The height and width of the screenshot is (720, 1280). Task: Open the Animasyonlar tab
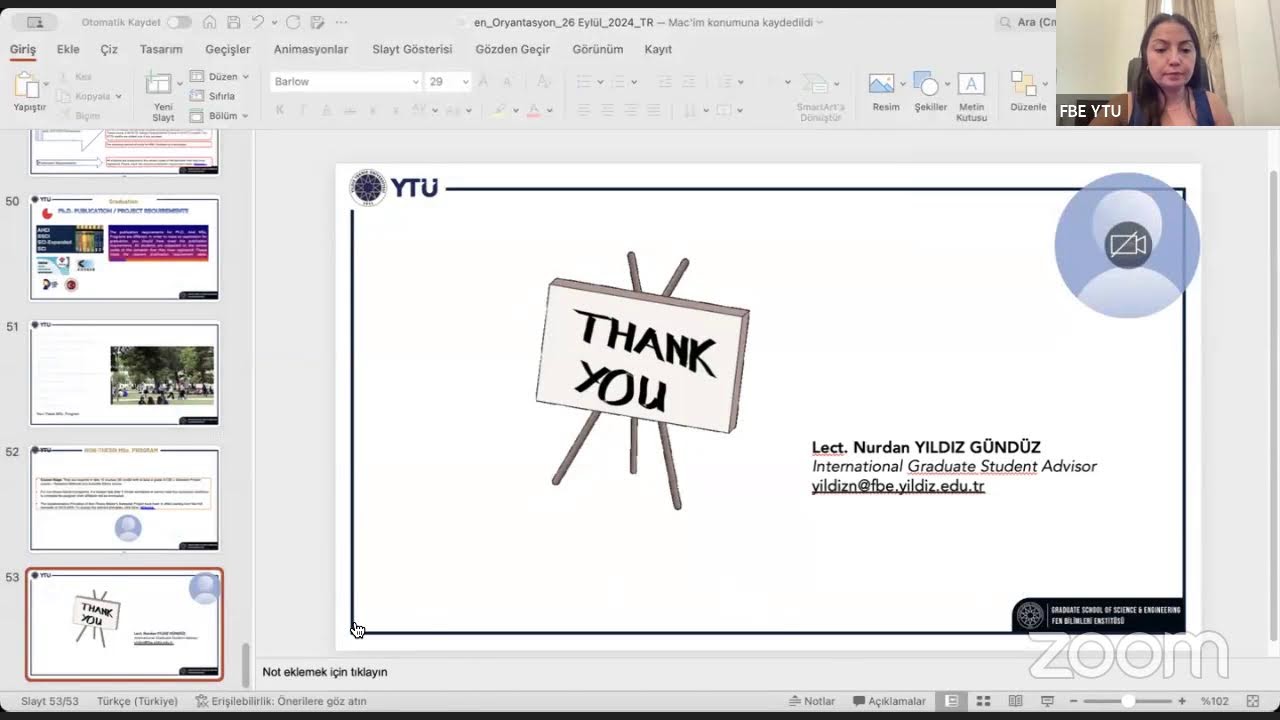click(311, 49)
